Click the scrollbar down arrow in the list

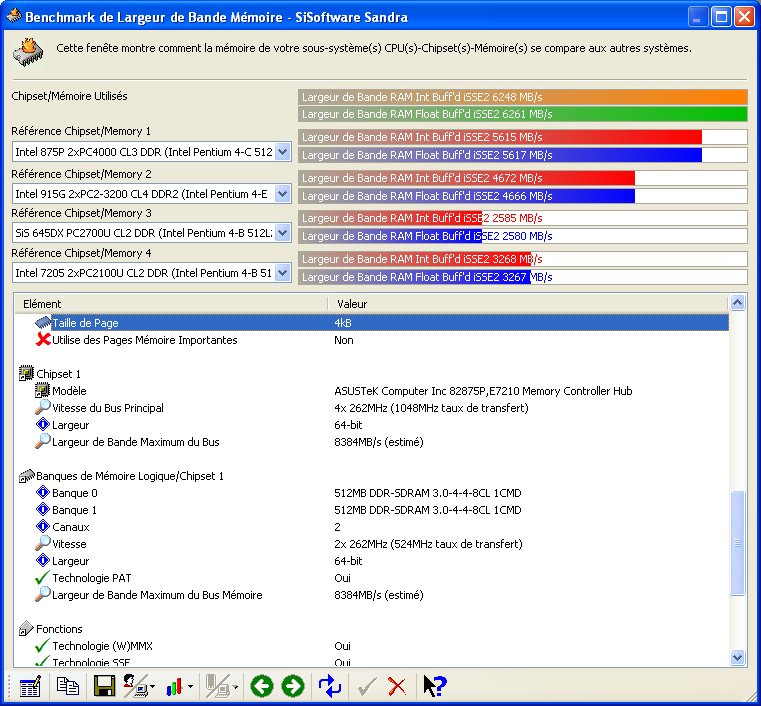click(737, 657)
